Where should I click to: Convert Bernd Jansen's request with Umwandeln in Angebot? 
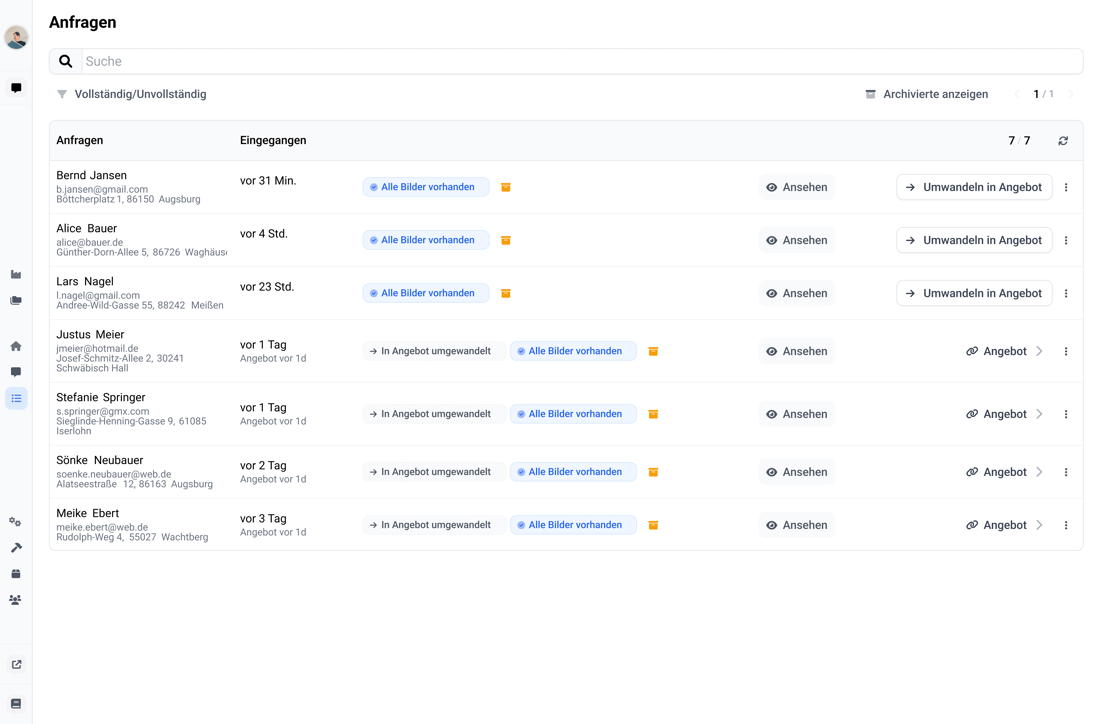point(974,187)
